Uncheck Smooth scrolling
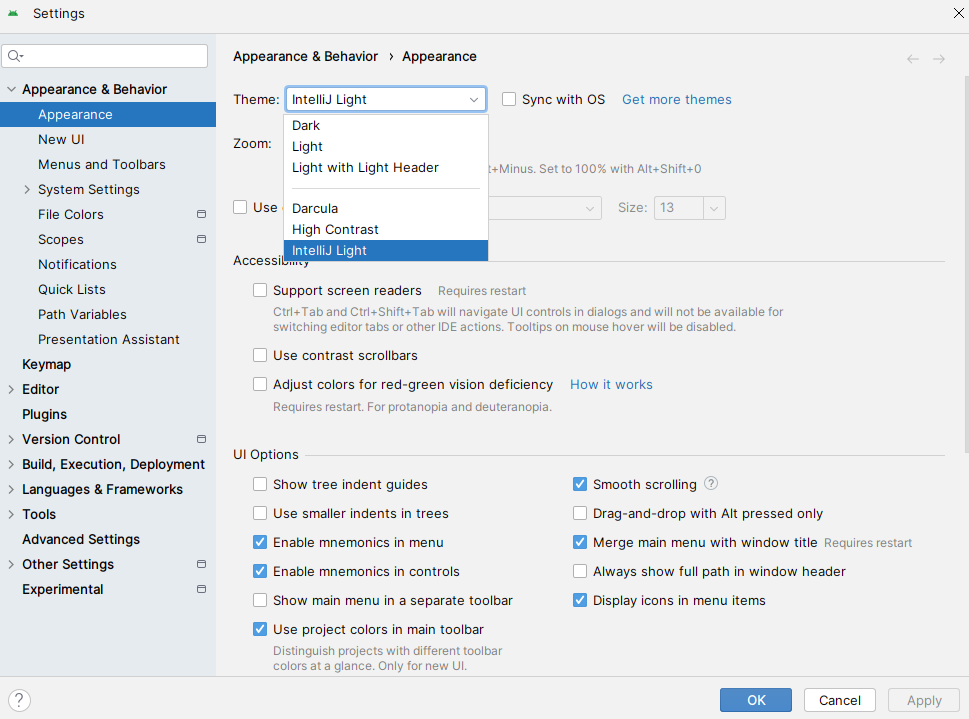Screen dimensions: 969x719 580,484
